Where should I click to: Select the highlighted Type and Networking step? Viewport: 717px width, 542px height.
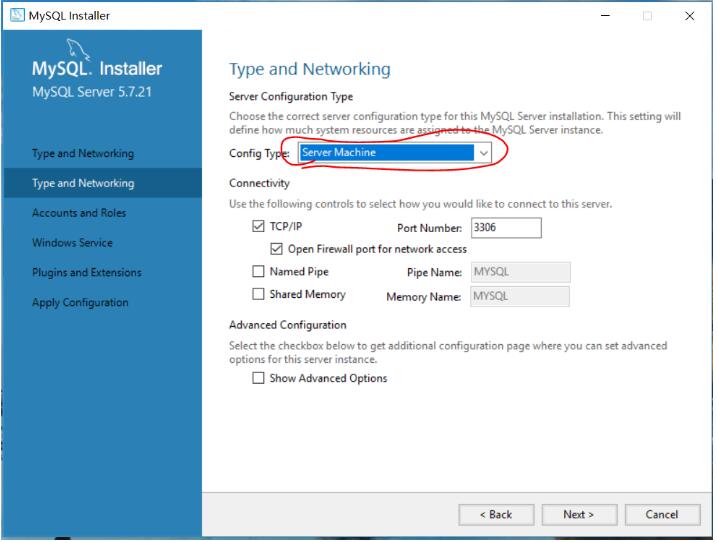pyautogui.click(x=83, y=183)
